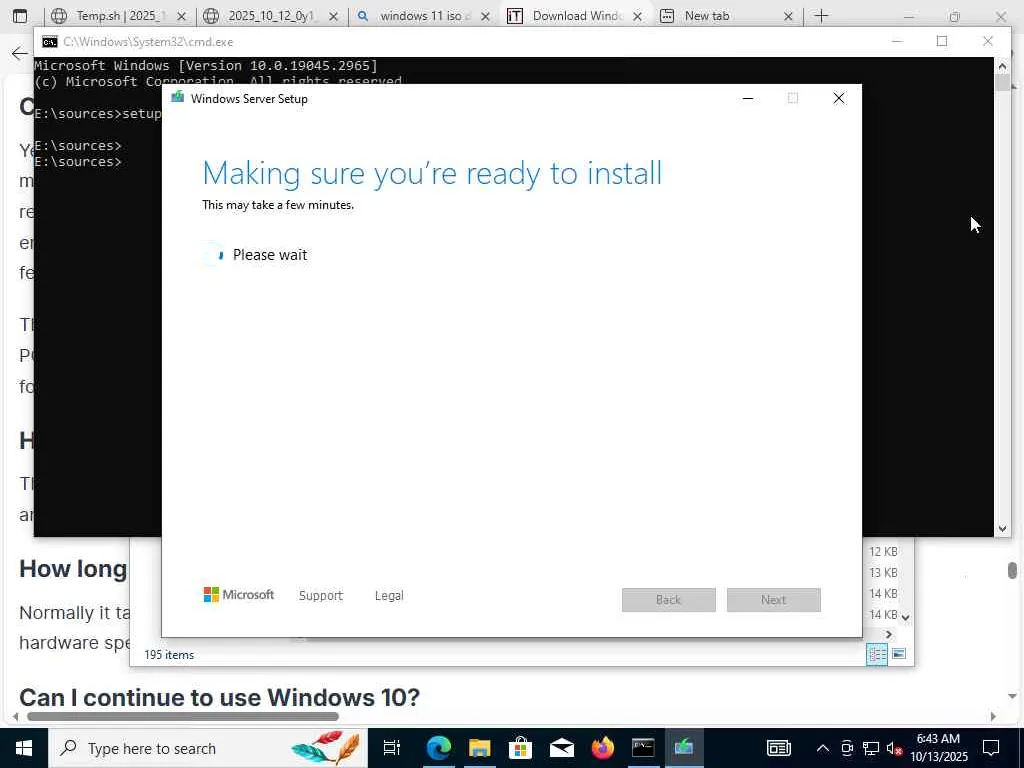Close the Temp.sh browser tab
Screen dimensions: 1024x768
click(182, 16)
